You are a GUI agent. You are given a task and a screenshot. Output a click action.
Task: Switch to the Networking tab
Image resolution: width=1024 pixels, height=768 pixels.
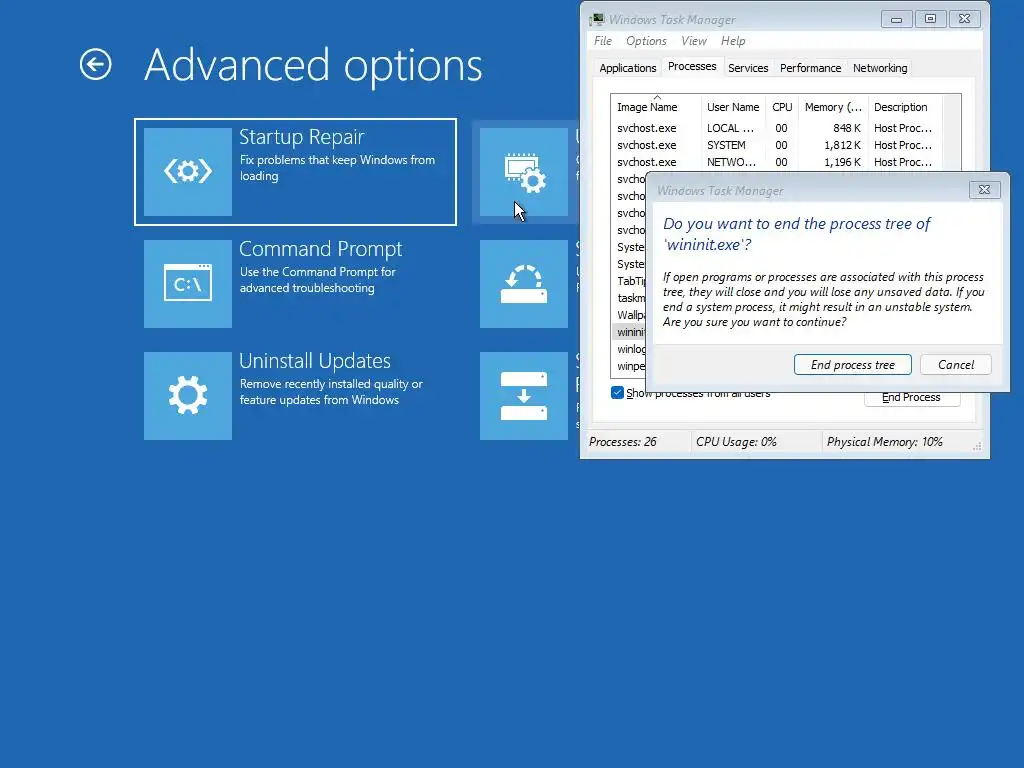pos(880,68)
